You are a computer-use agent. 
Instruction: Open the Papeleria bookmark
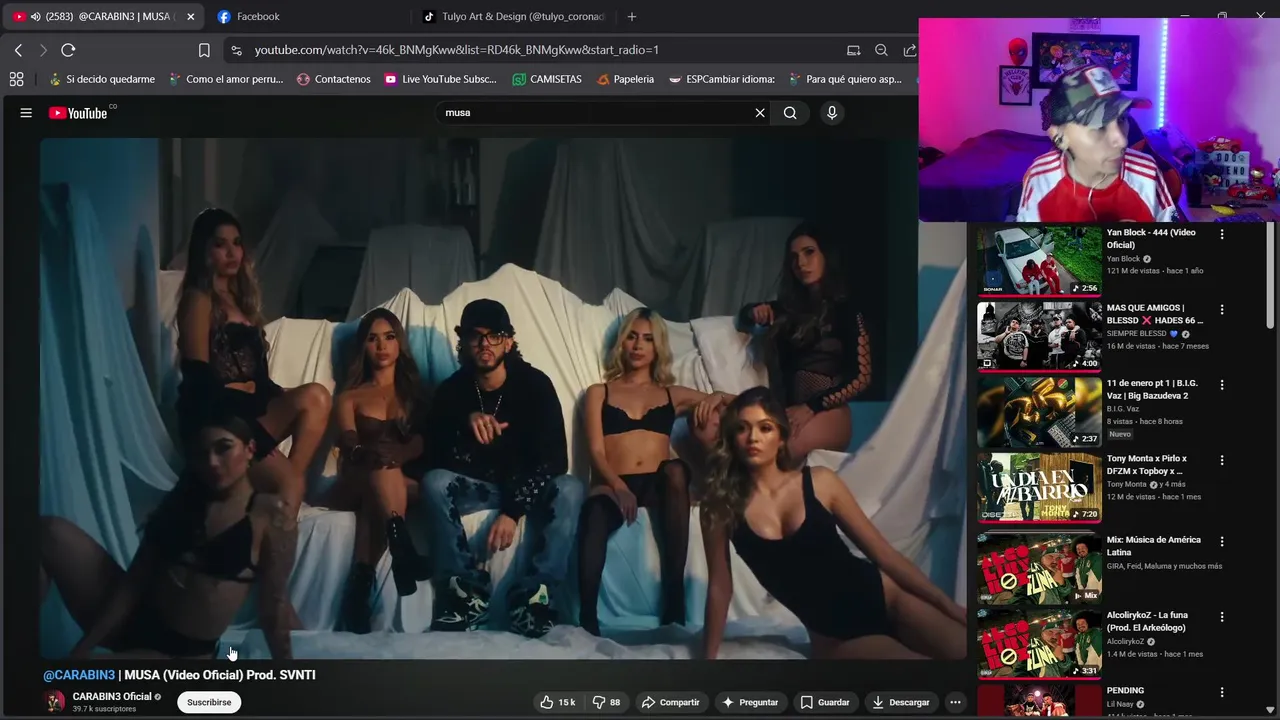coord(625,79)
